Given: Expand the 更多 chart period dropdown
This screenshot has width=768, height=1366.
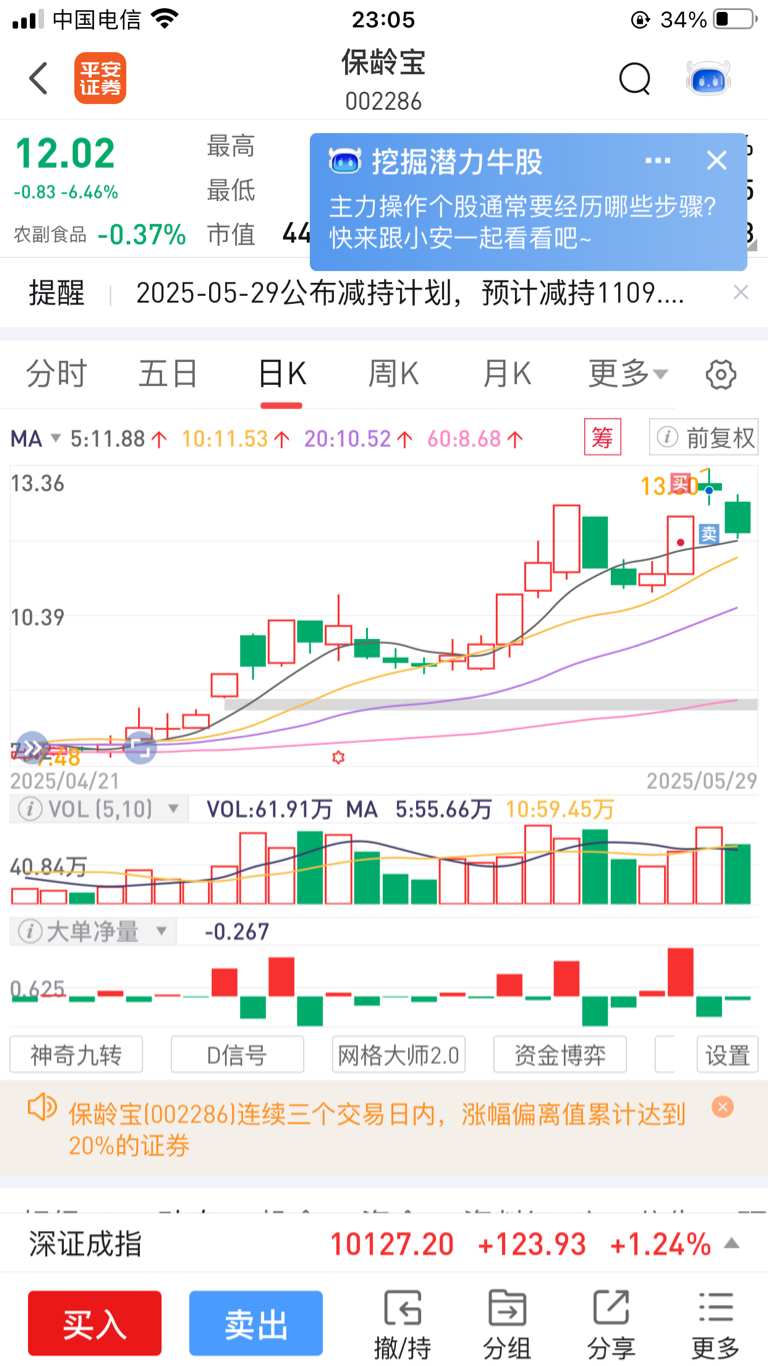Looking at the screenshot, I should tap(628, 374).
